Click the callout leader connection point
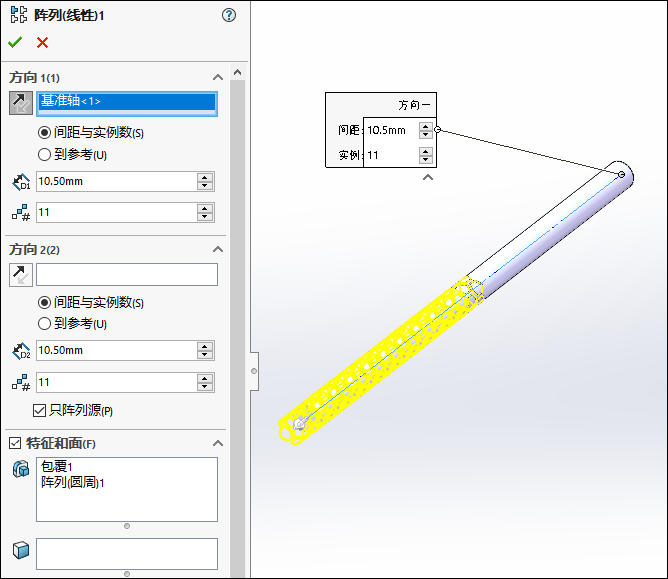This screenshot has height=579, width=668. pyautogui.click(x=437, y=130)
